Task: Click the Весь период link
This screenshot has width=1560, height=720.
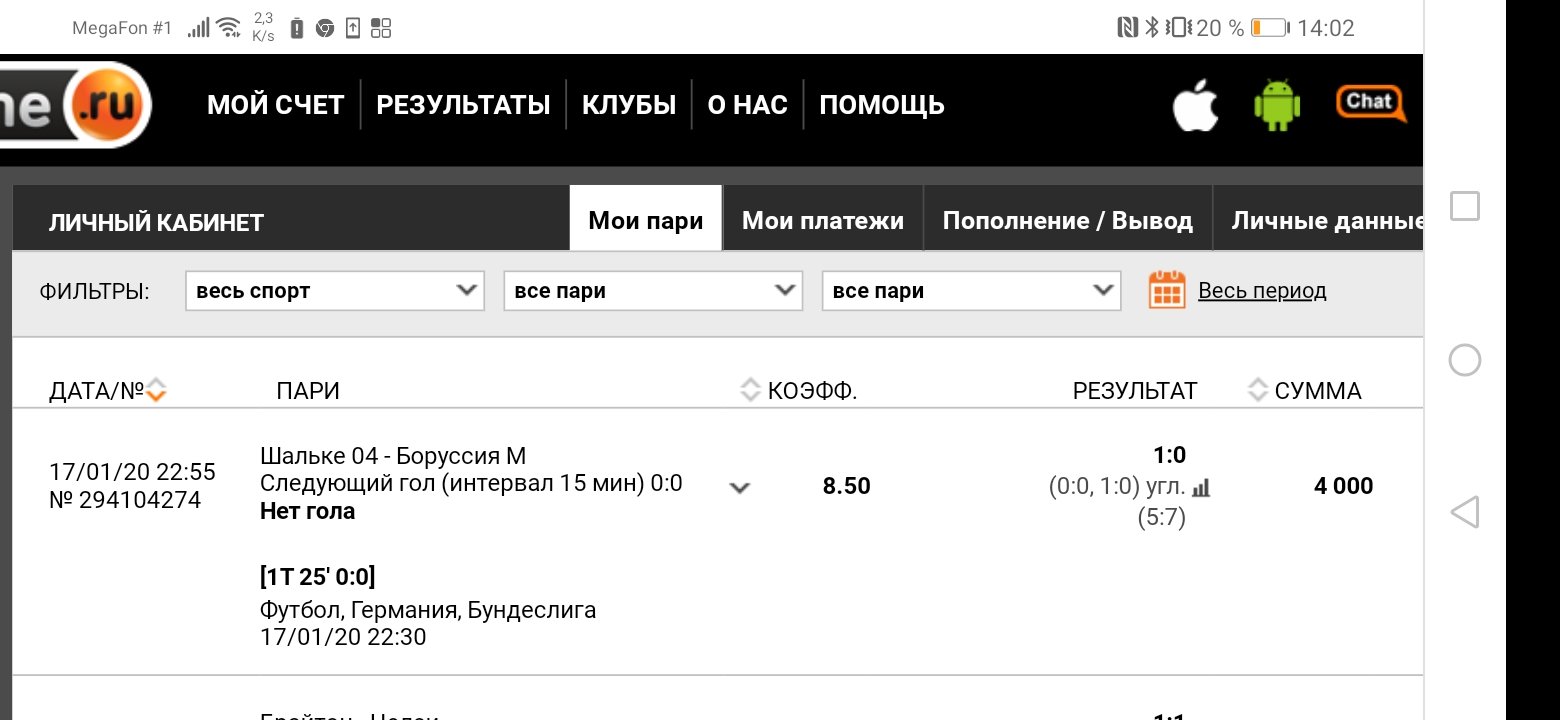Action: pos(1262,291)
